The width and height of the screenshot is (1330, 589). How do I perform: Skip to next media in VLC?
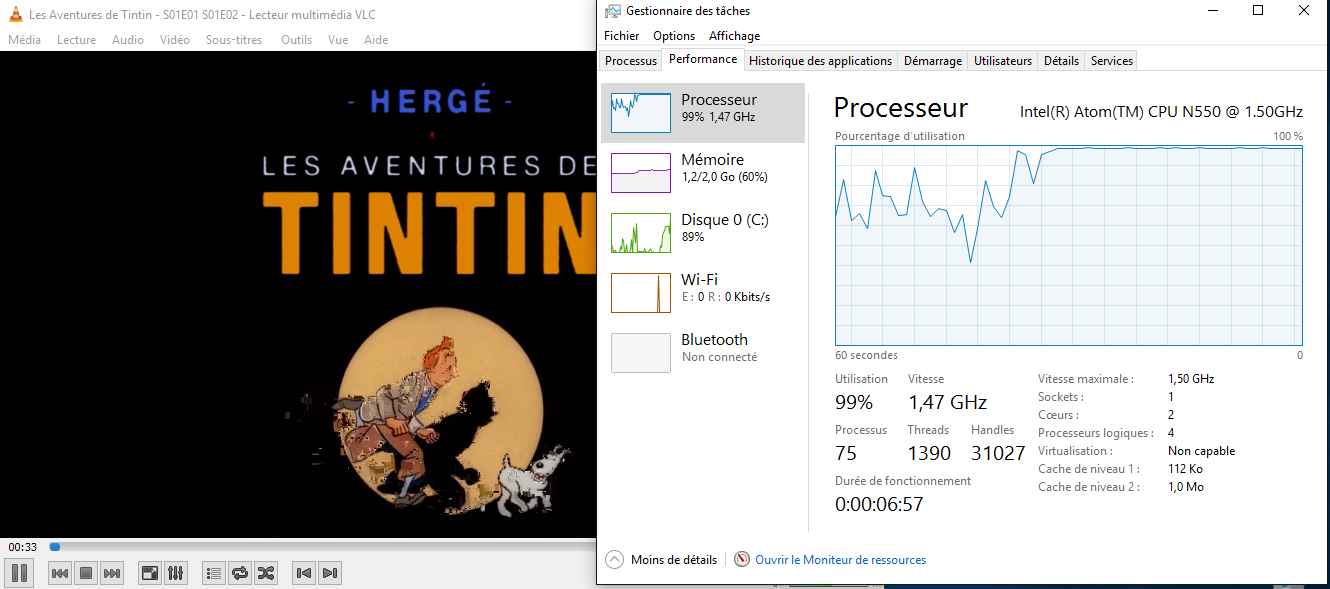(x=112, y=573)
